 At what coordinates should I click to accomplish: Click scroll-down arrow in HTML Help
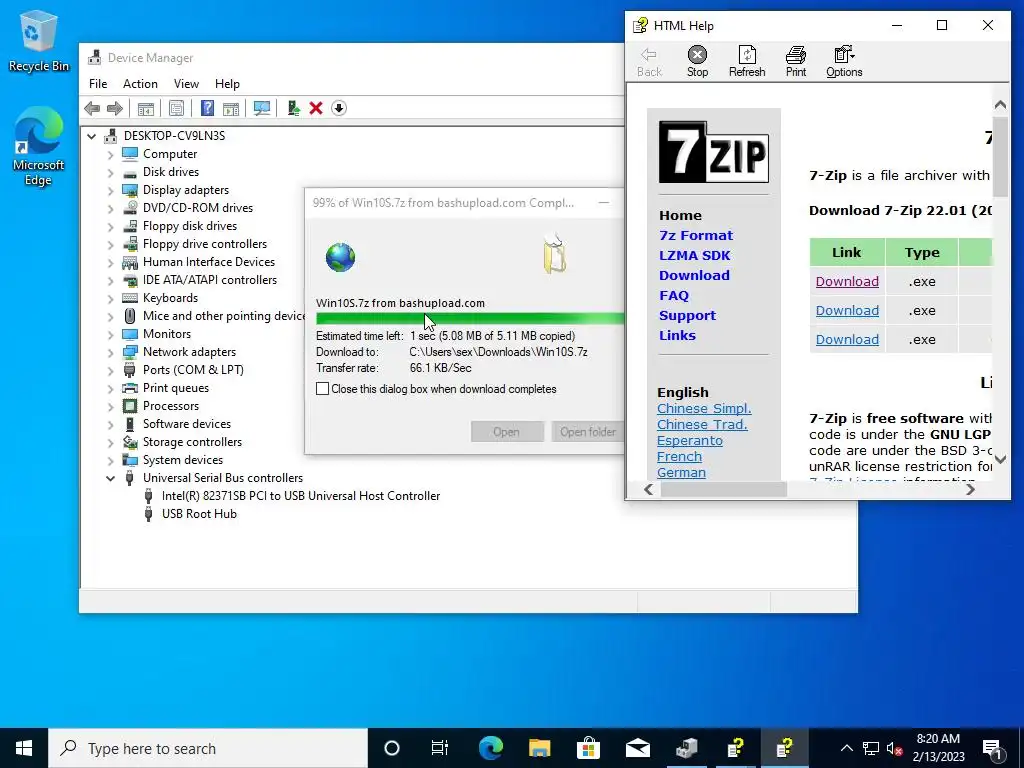tap(1000, 459)
